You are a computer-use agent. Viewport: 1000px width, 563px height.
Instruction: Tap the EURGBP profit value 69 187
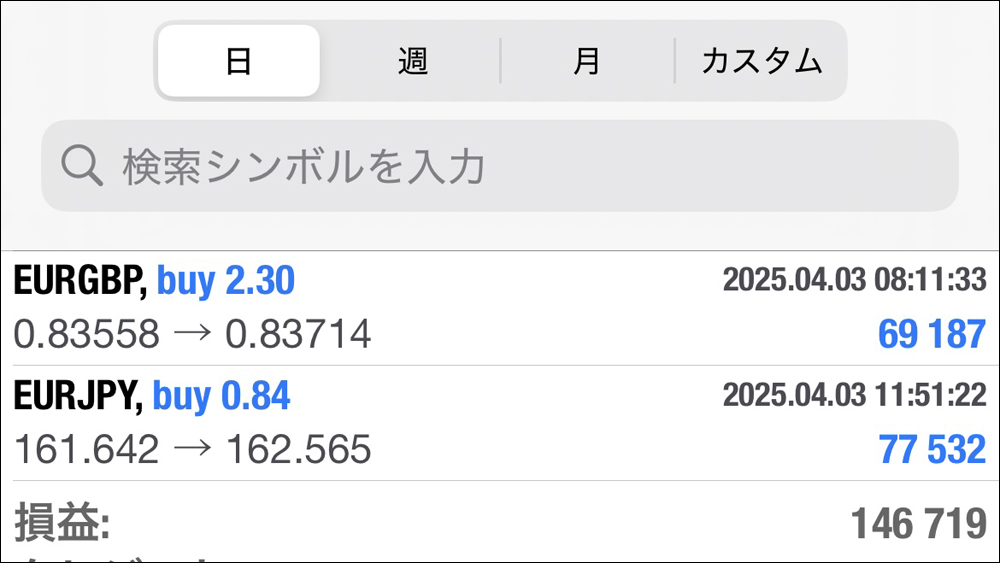coord(932,334)
